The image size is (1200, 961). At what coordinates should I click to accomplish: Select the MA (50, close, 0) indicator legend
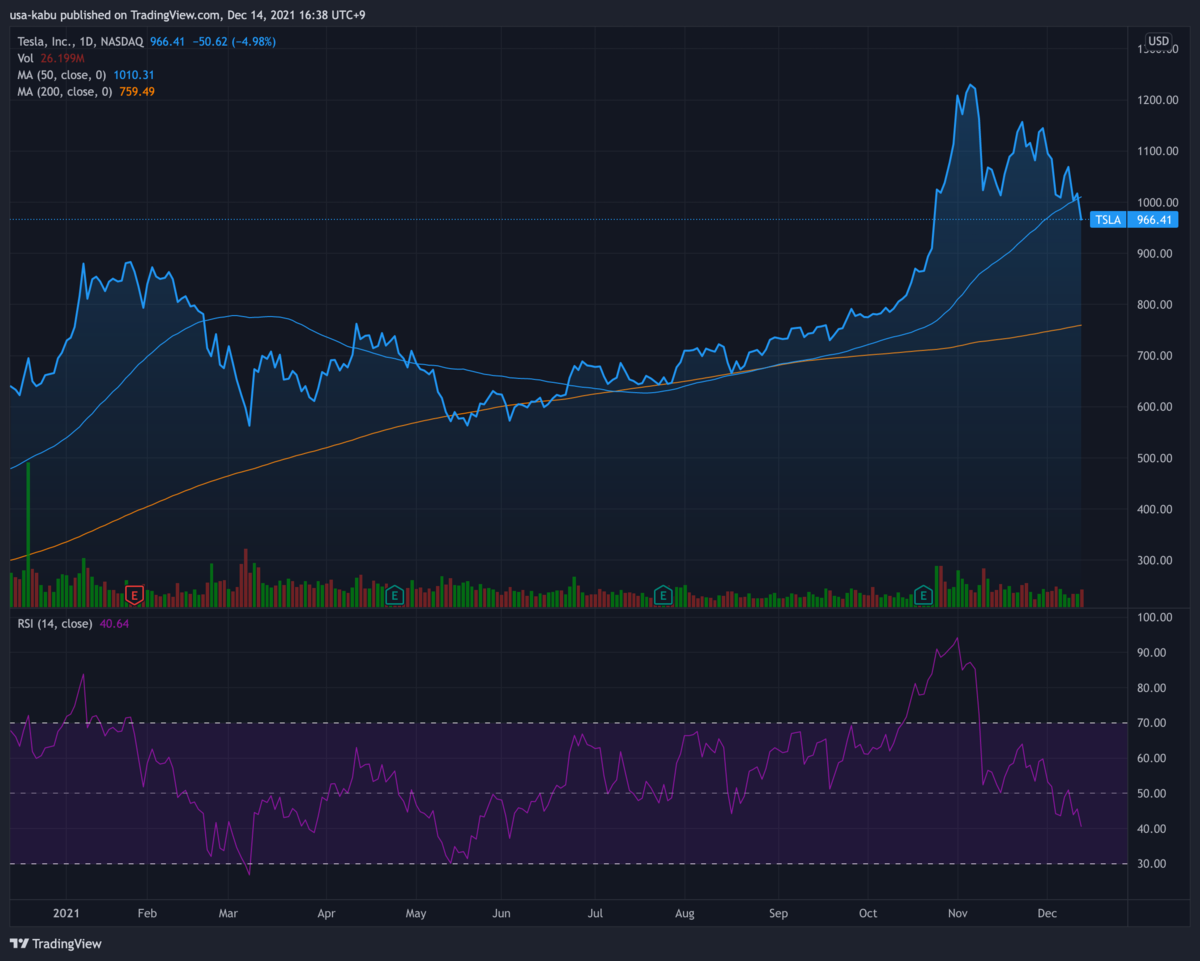click(62, 75)
